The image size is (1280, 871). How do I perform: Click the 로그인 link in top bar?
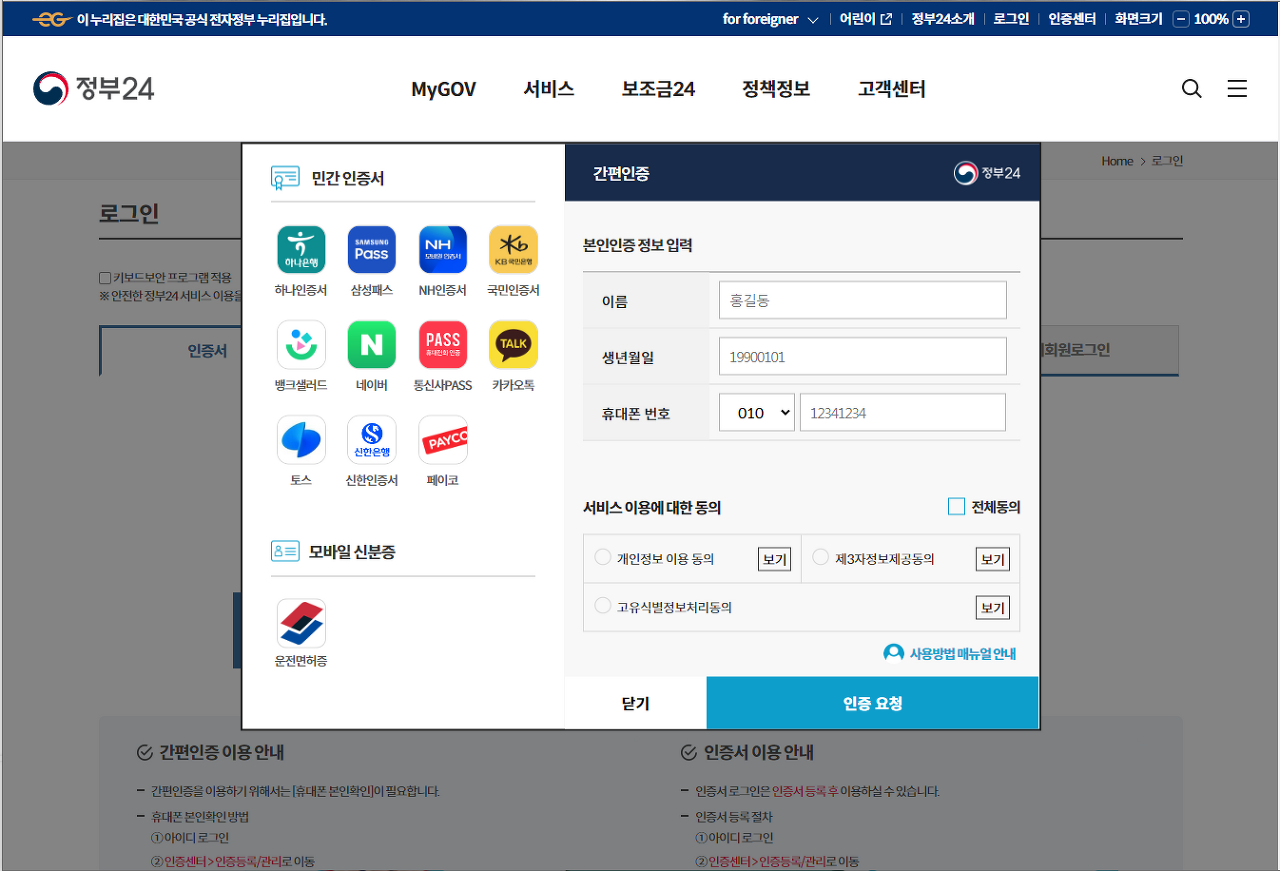(x=1011, y=19)
